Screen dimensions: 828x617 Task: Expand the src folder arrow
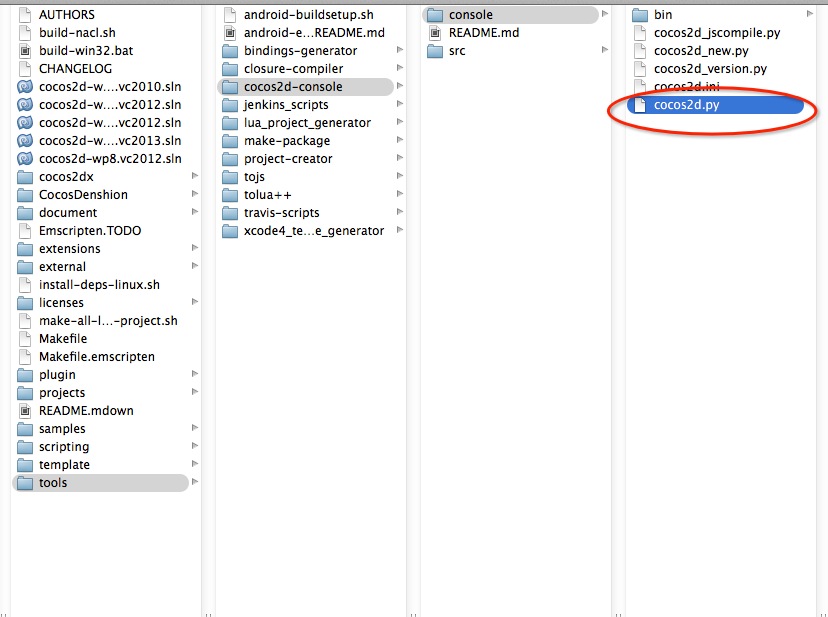605,50
